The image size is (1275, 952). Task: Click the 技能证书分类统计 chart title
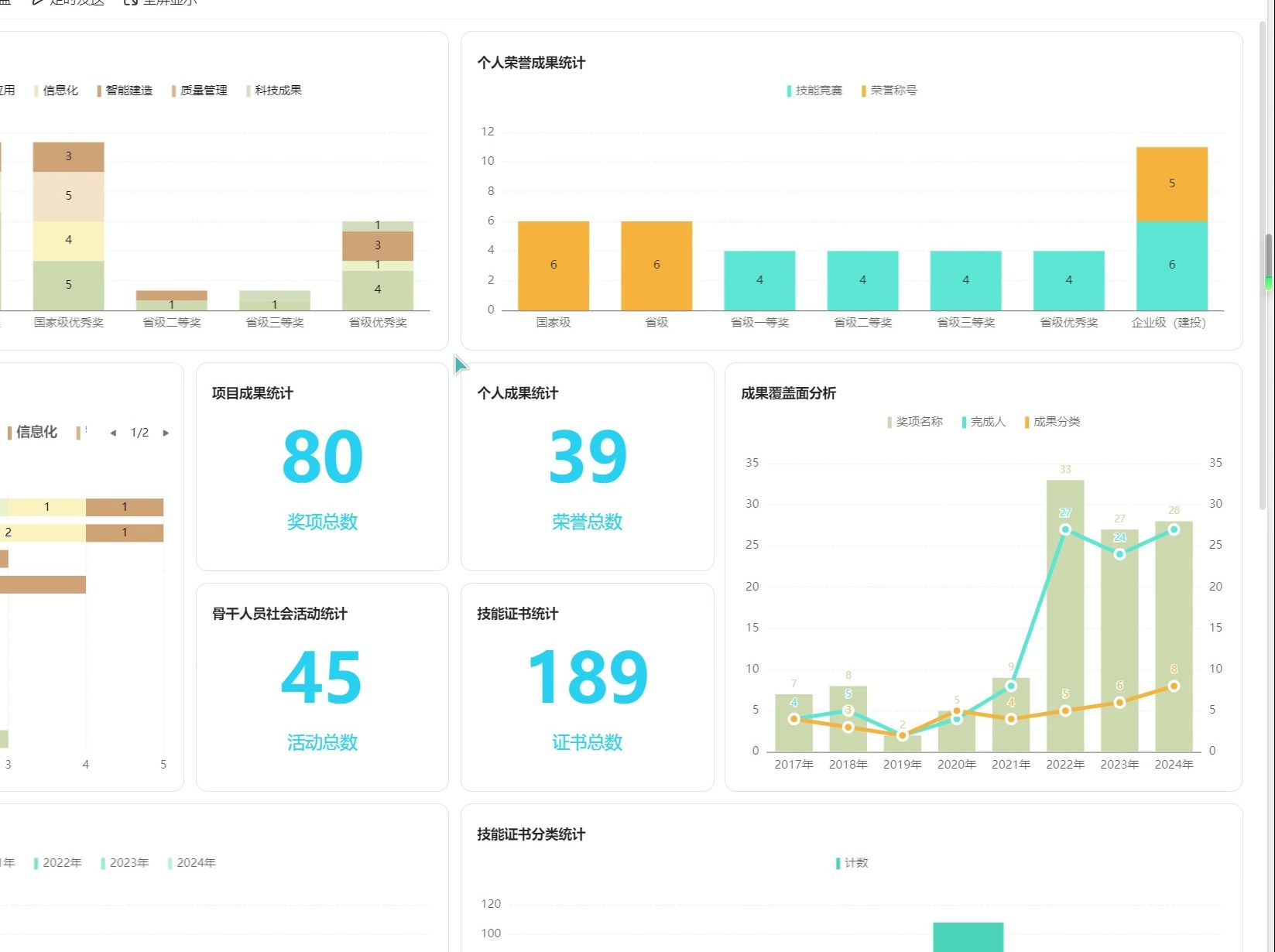pyautogui.click(x=531, y=834)
